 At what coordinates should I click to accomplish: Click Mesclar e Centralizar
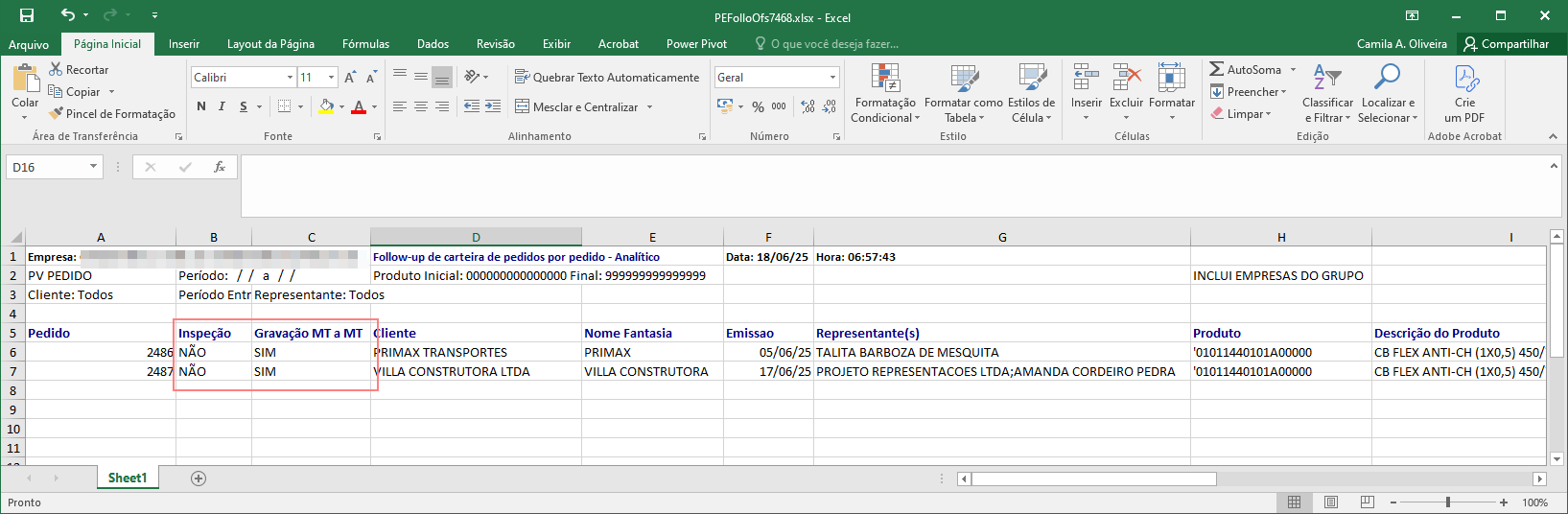pyautogui.click(x=576, y=107)
